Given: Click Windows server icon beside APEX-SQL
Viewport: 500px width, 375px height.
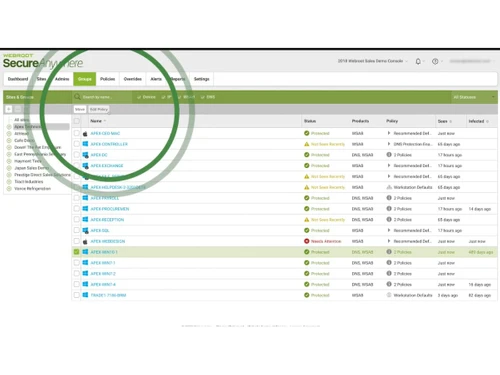Looking at the screenshot, I should tap(85, 230).
